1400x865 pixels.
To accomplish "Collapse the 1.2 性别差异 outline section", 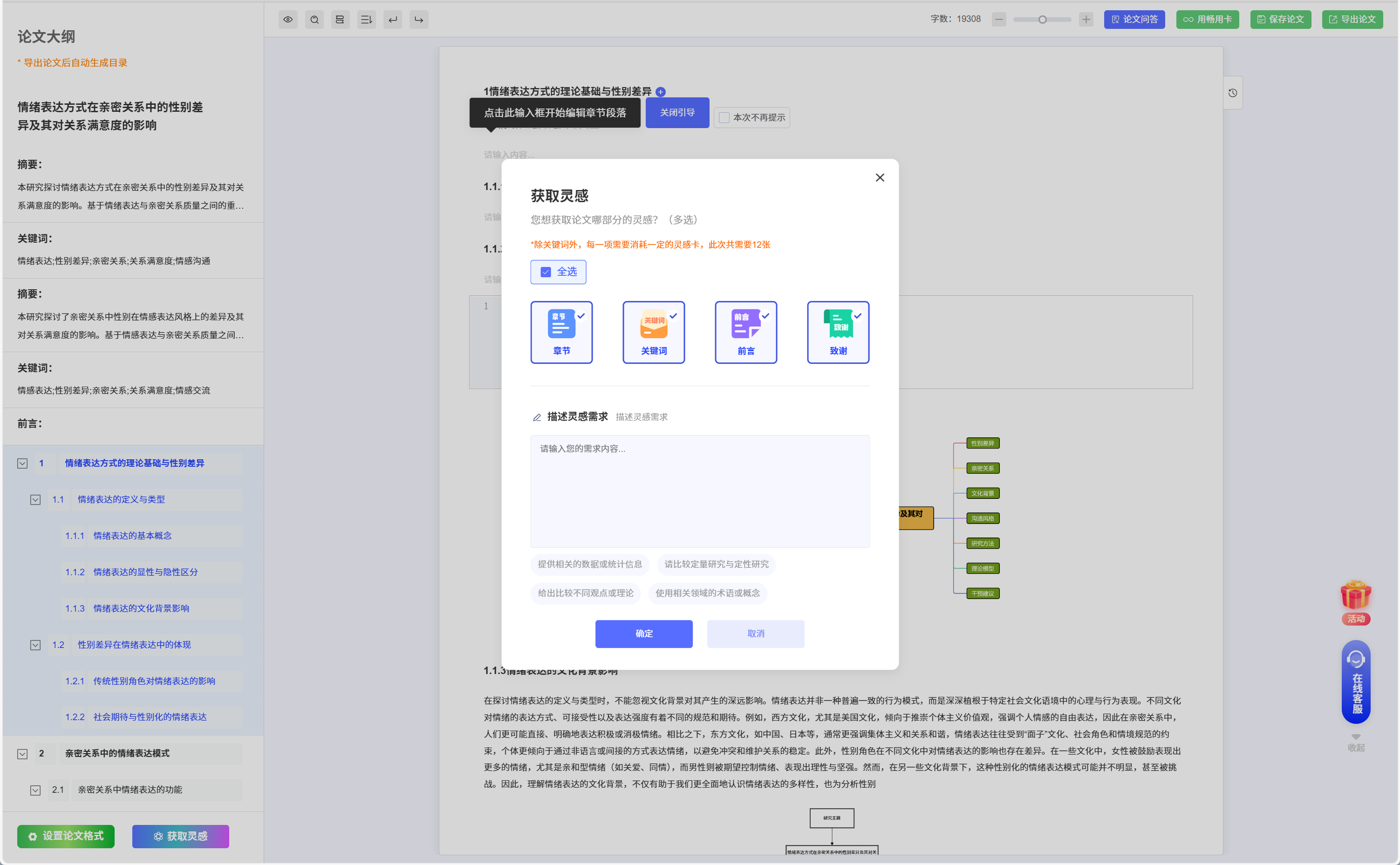I will [x=35, y=645].
